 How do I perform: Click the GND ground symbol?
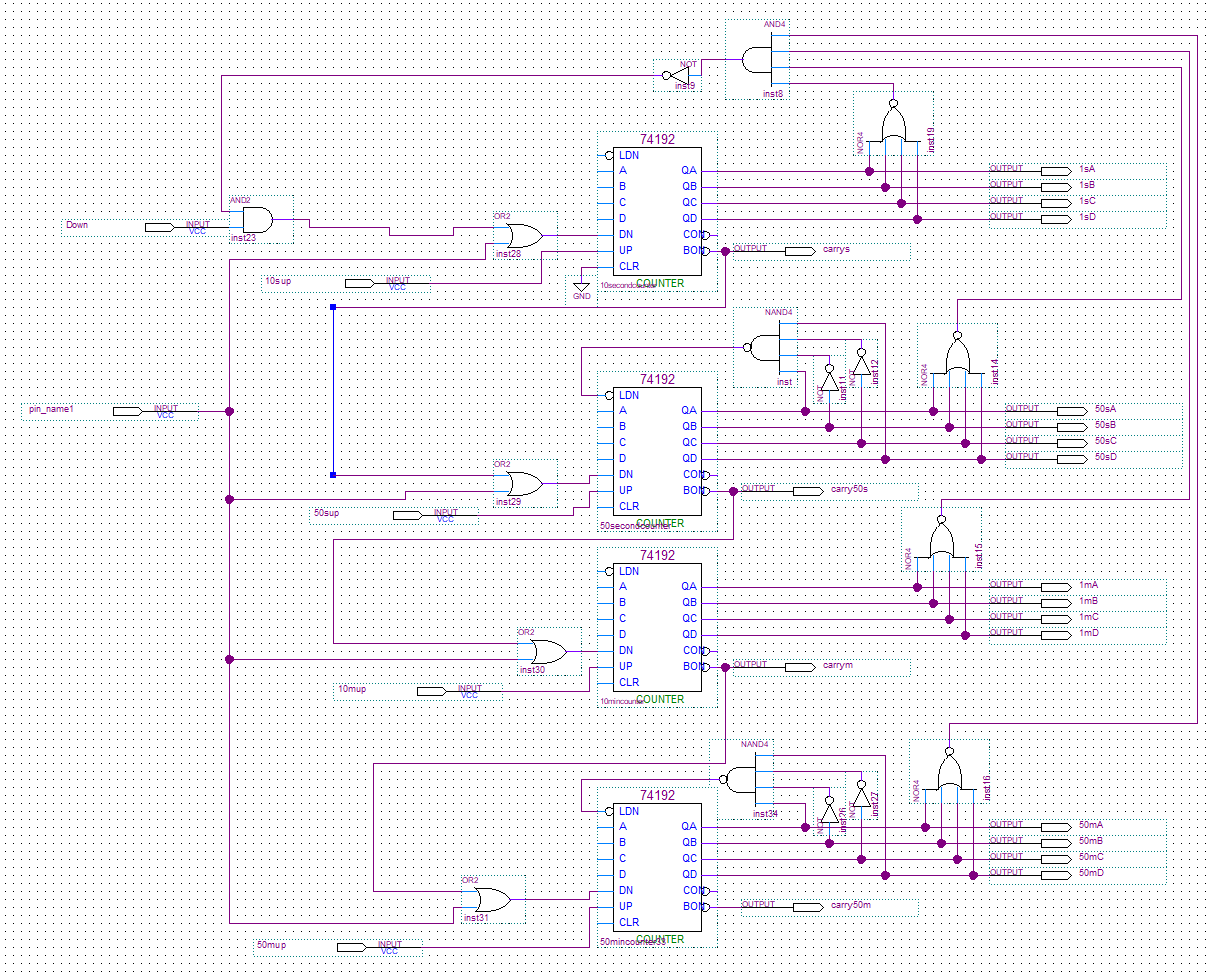(582, 288)
